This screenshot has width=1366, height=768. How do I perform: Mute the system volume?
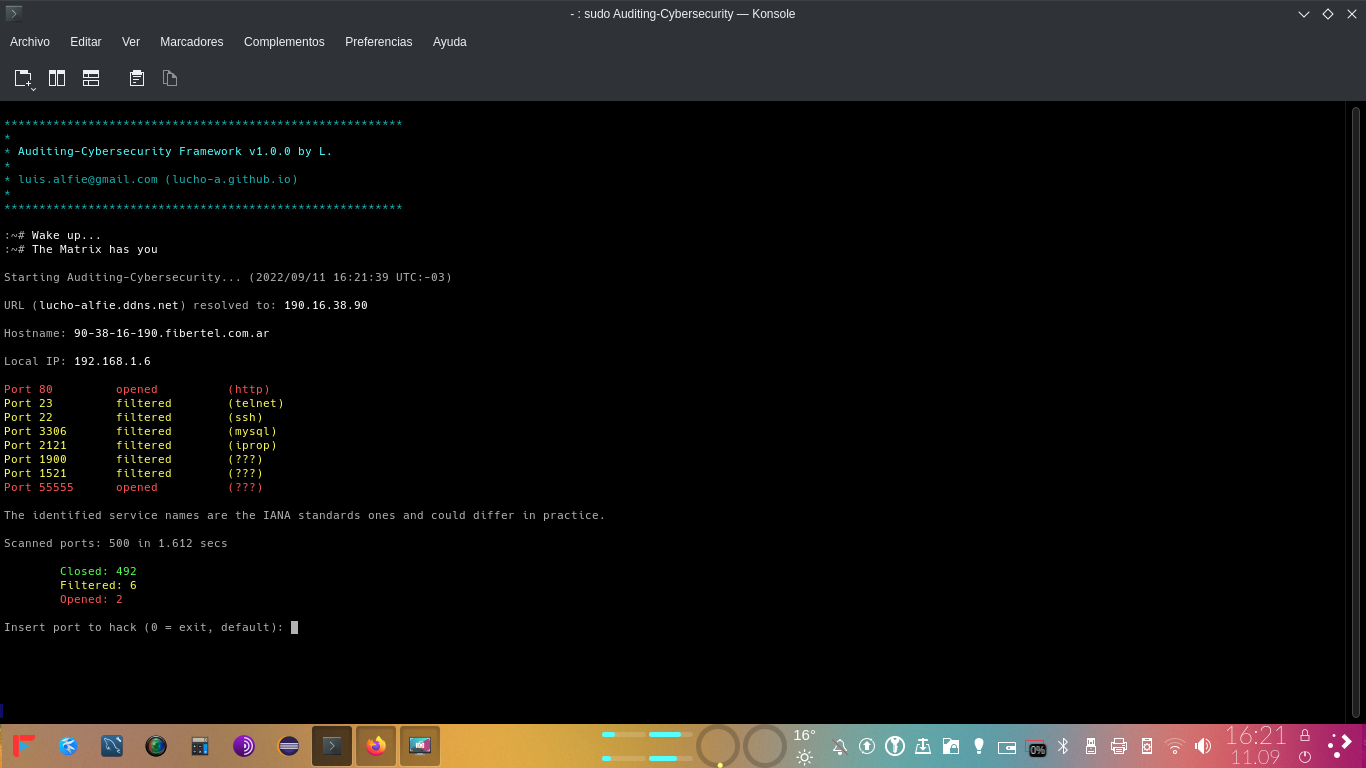(1203, 746)
